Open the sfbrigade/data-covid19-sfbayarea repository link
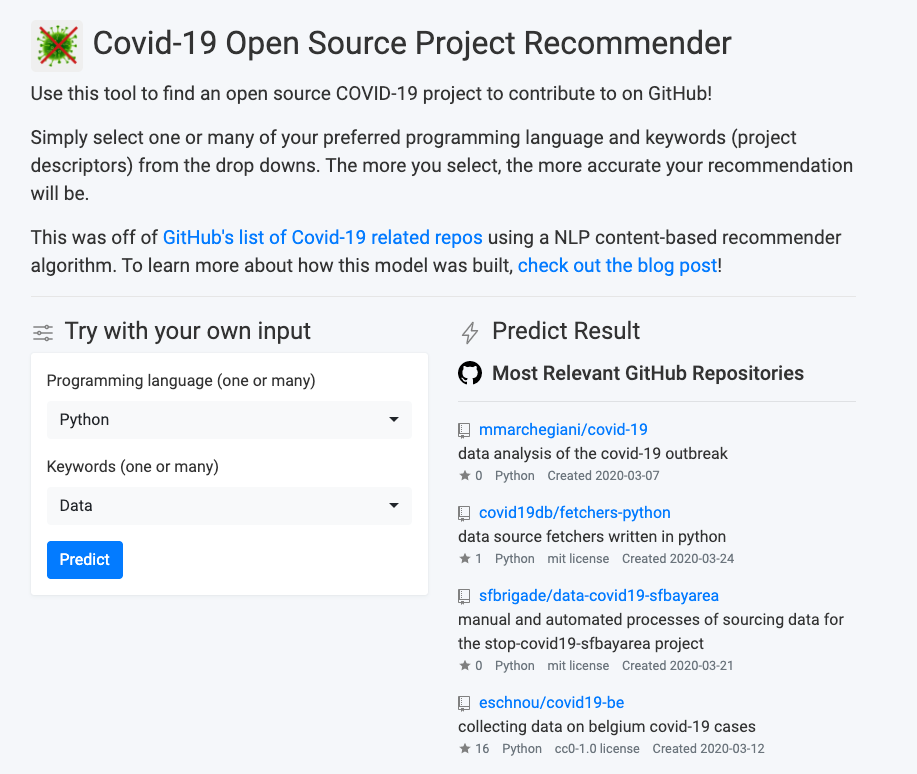Screen dimensions: 917x774 (x=599, y=596)
